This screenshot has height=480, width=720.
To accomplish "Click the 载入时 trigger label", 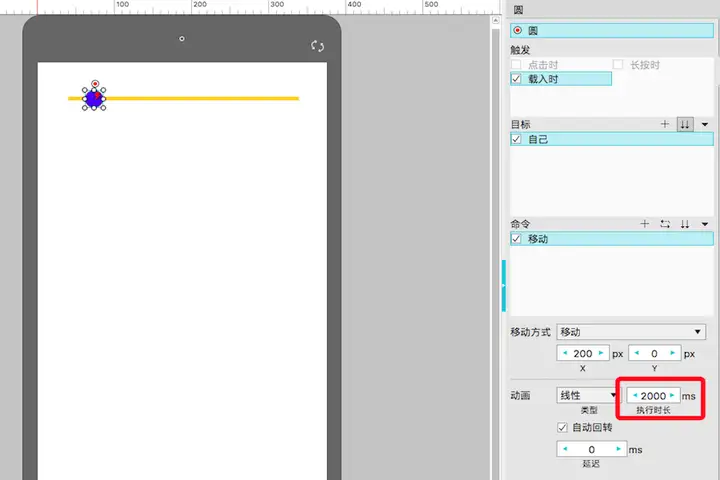I will point(543,79).
